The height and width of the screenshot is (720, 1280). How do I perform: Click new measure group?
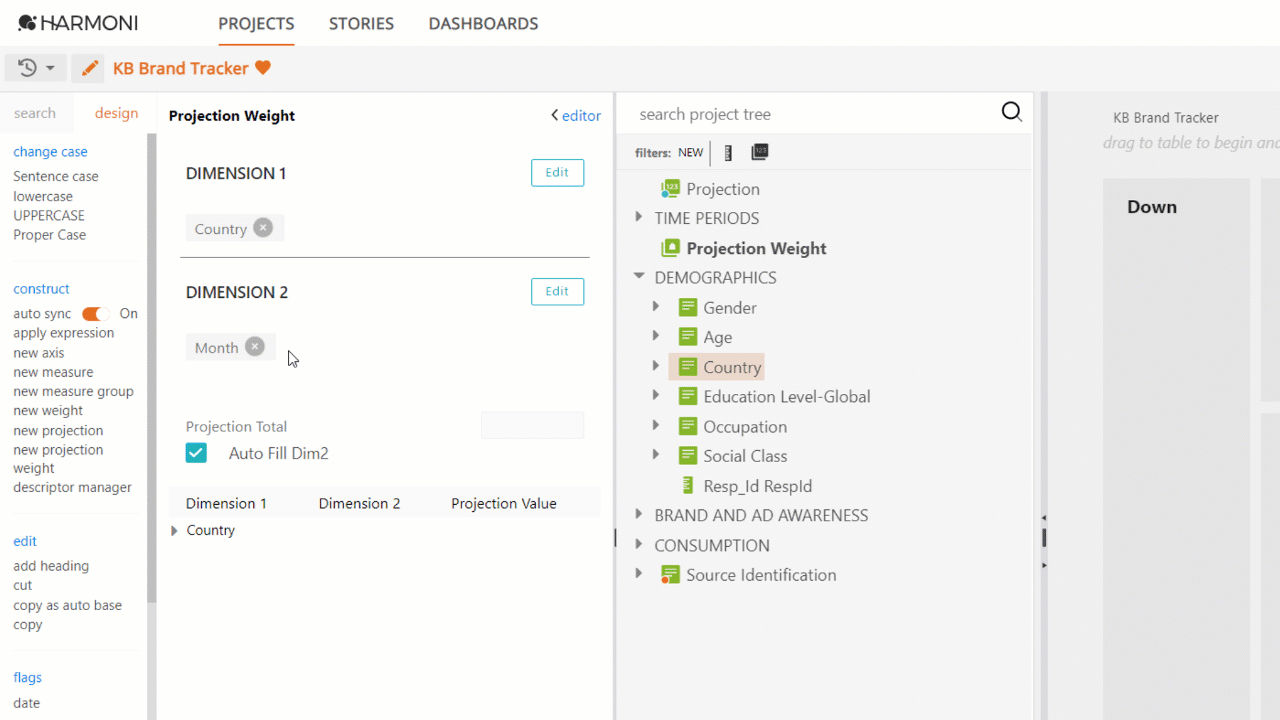tap(73, 392)
